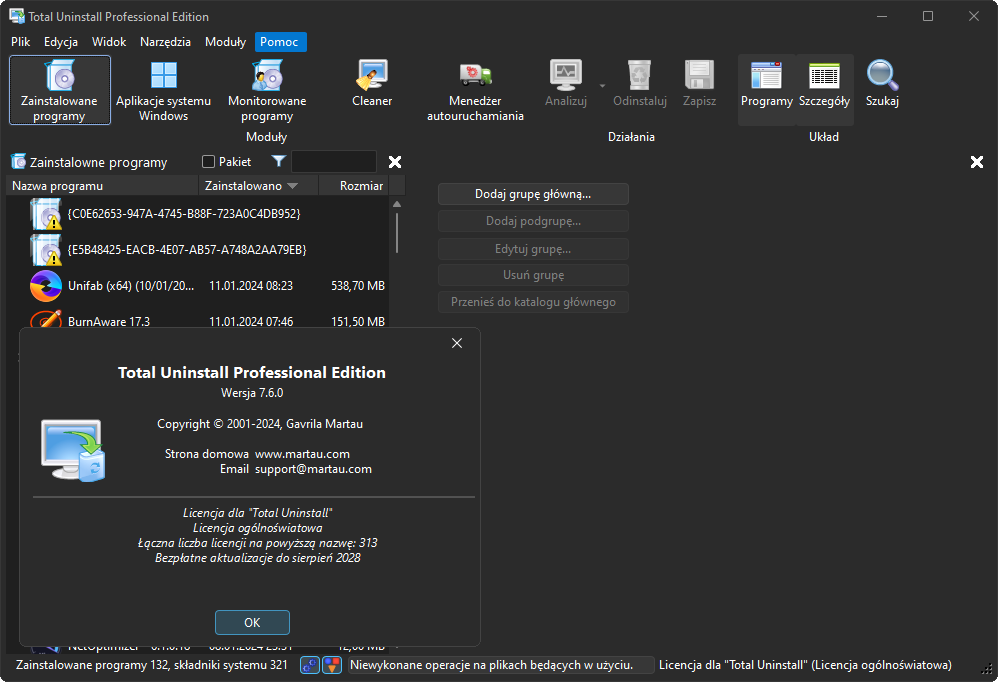
Task: Open the Pomoc menu
Action: [x=279, y=42]
